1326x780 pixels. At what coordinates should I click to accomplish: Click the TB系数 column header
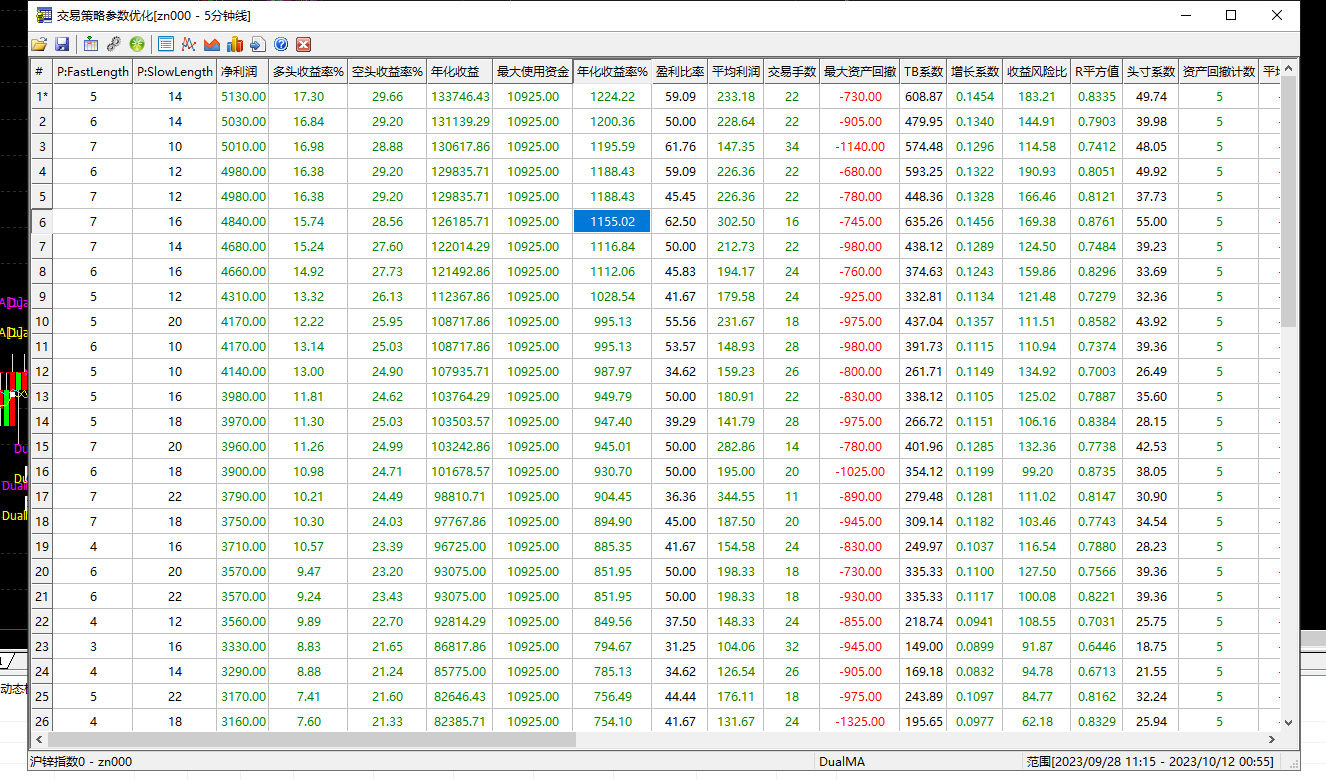923,71
